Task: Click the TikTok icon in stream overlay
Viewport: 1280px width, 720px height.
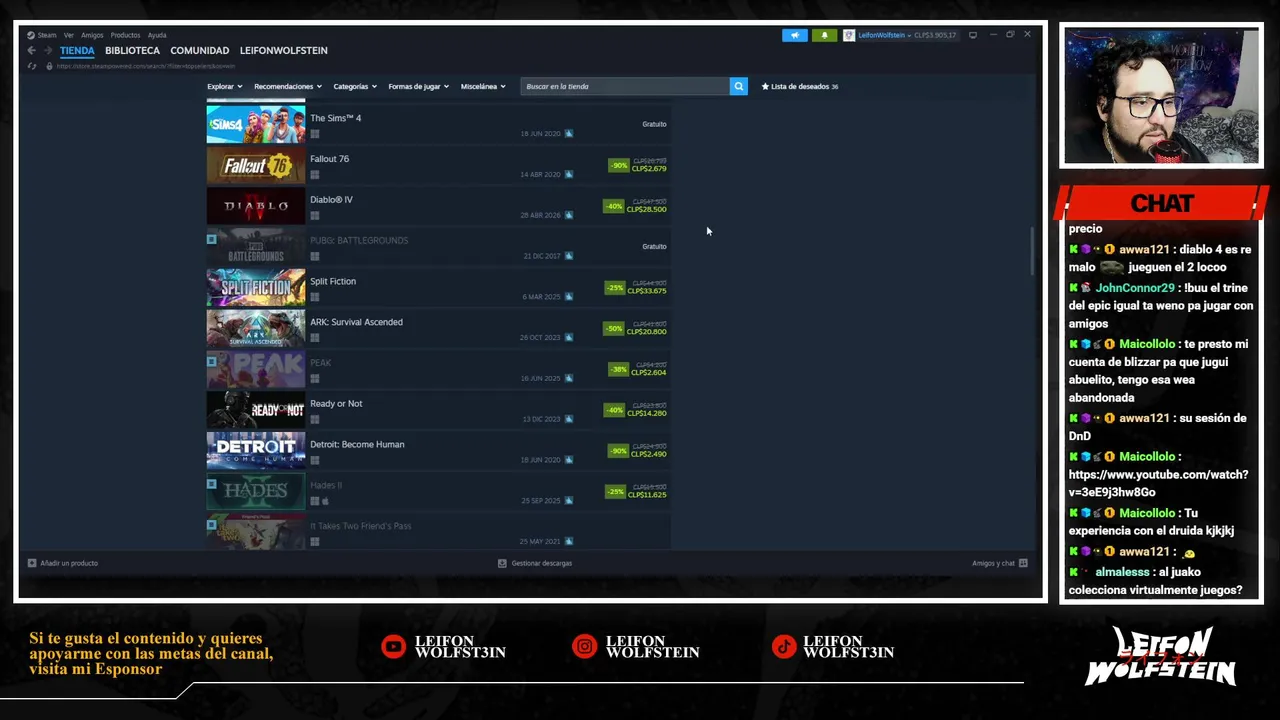Action: coord(784,647)
